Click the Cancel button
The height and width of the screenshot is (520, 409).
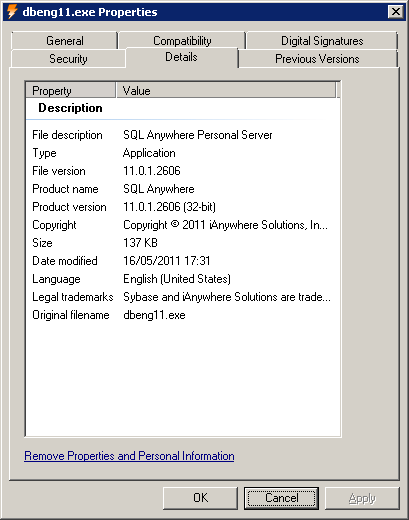(281, 498)
